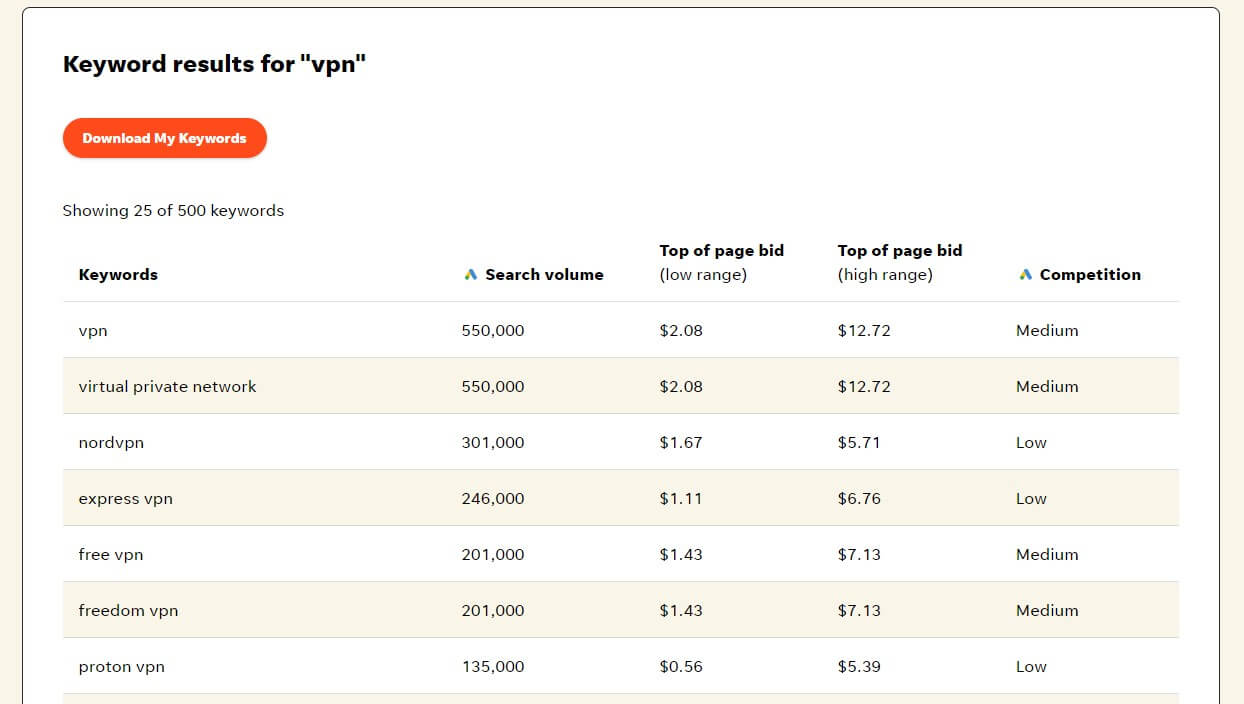Click the Medium competition value for vpn row
The height and width of the screenshot is (704, 1244).
[x=1047, y=331]
